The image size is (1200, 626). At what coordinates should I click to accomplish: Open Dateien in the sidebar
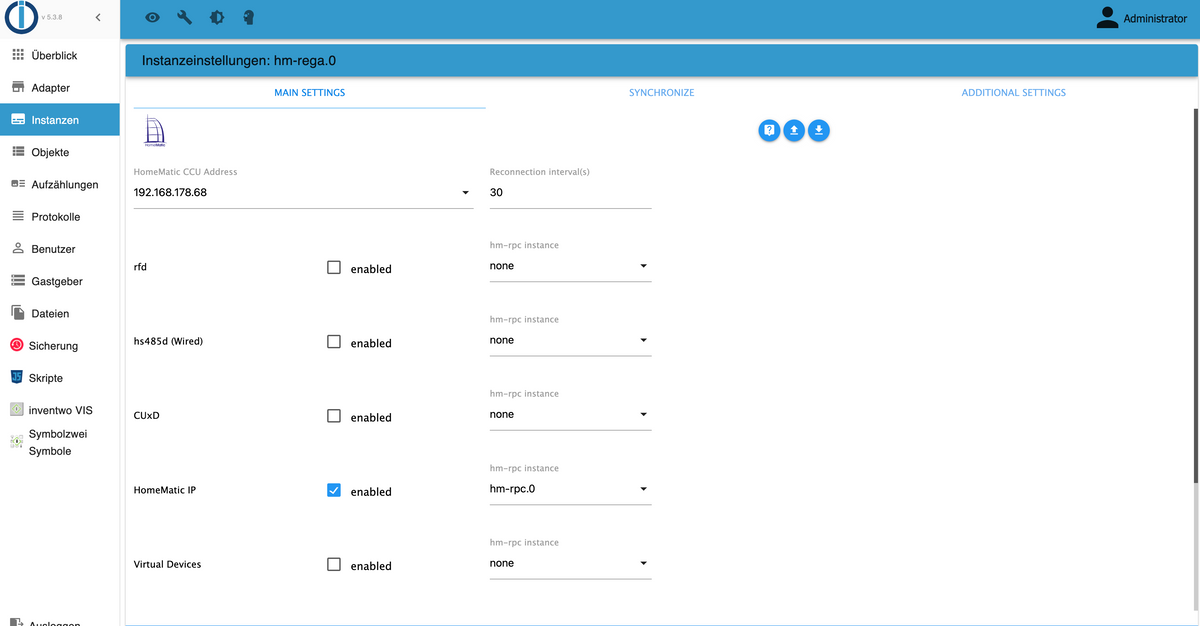tap(60, 313)
